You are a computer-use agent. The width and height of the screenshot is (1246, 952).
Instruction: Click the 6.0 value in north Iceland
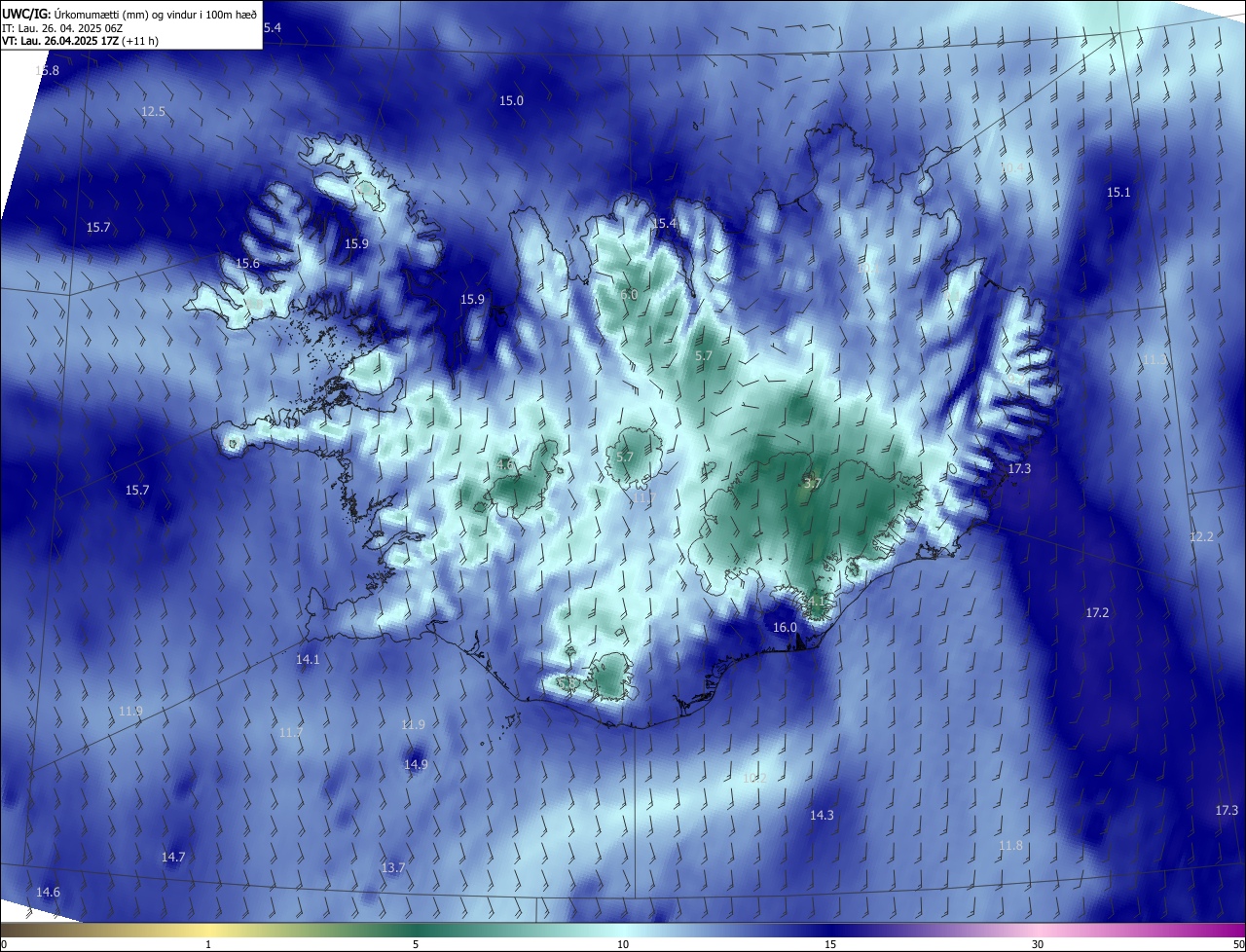point(629,295)
